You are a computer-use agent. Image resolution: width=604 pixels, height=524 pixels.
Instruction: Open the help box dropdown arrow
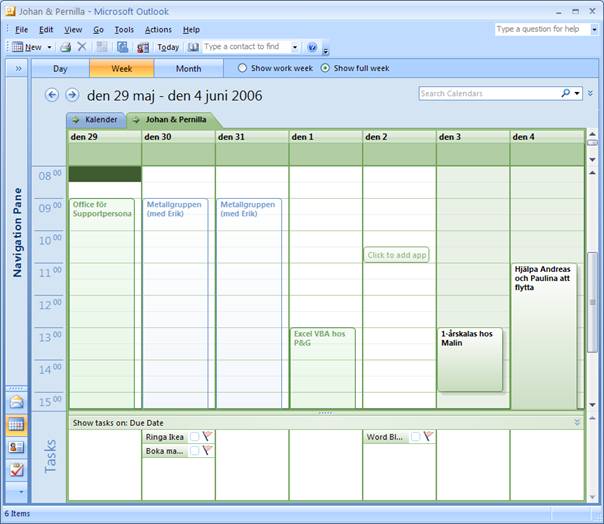coord(594,29)
